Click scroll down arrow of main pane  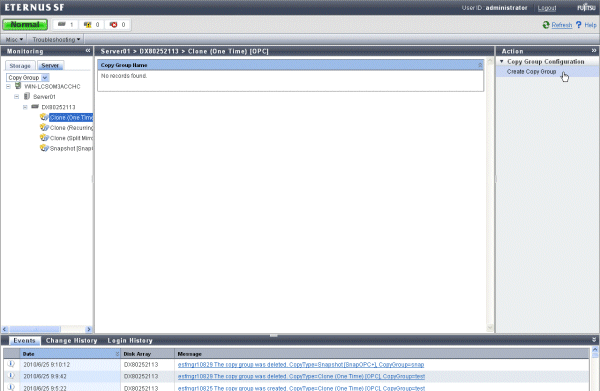(490, 327)
